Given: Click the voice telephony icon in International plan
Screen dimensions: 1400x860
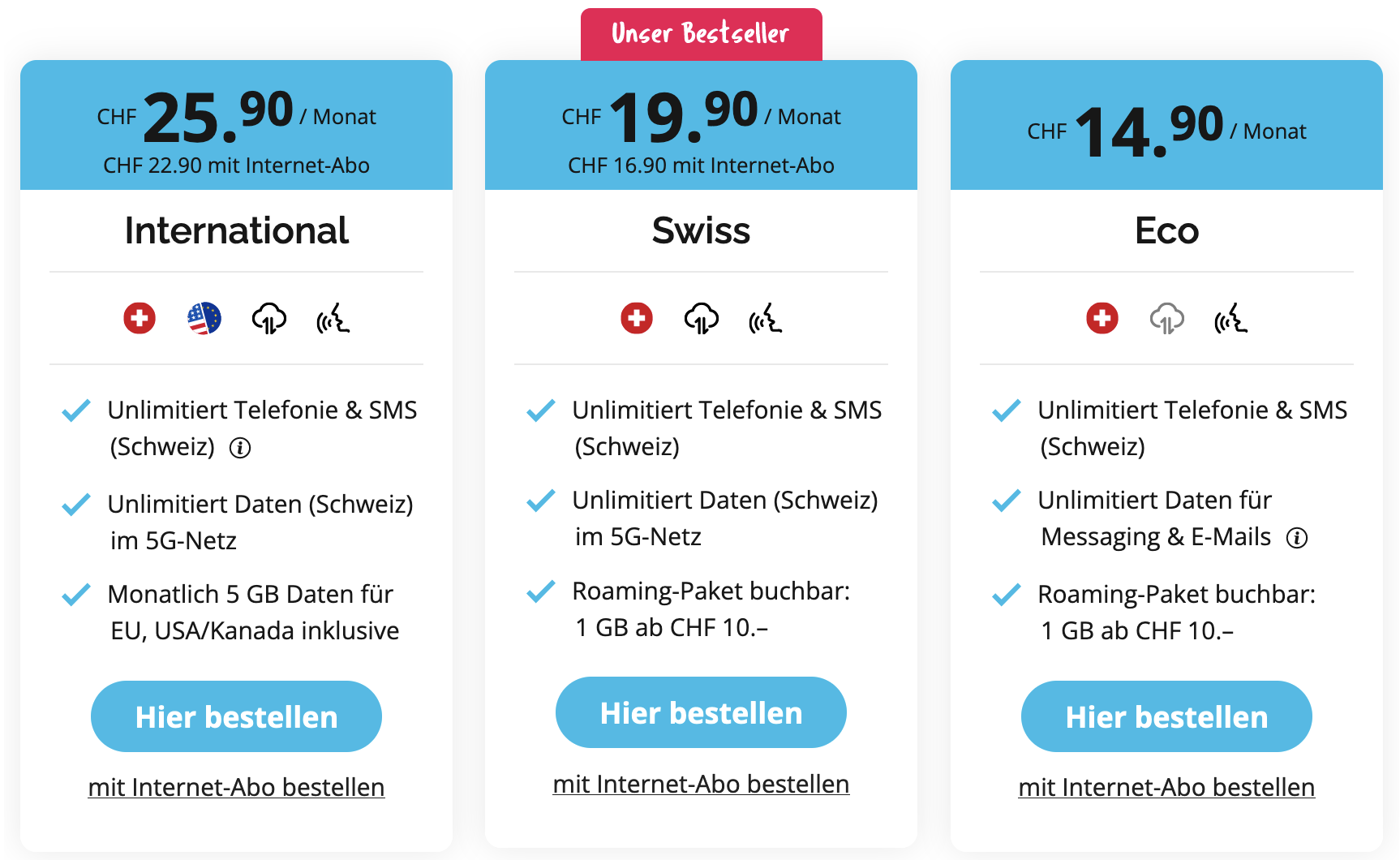Looking at the screenshot, I should pos(333,318).
